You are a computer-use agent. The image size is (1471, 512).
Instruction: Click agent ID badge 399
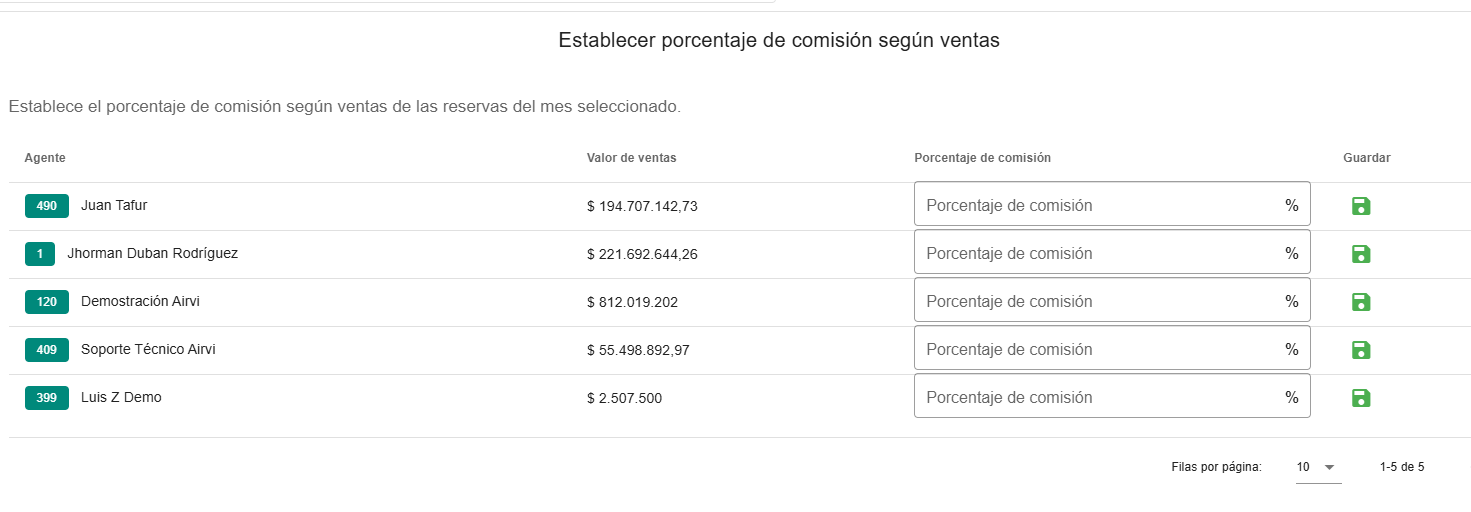pos(47,398)
